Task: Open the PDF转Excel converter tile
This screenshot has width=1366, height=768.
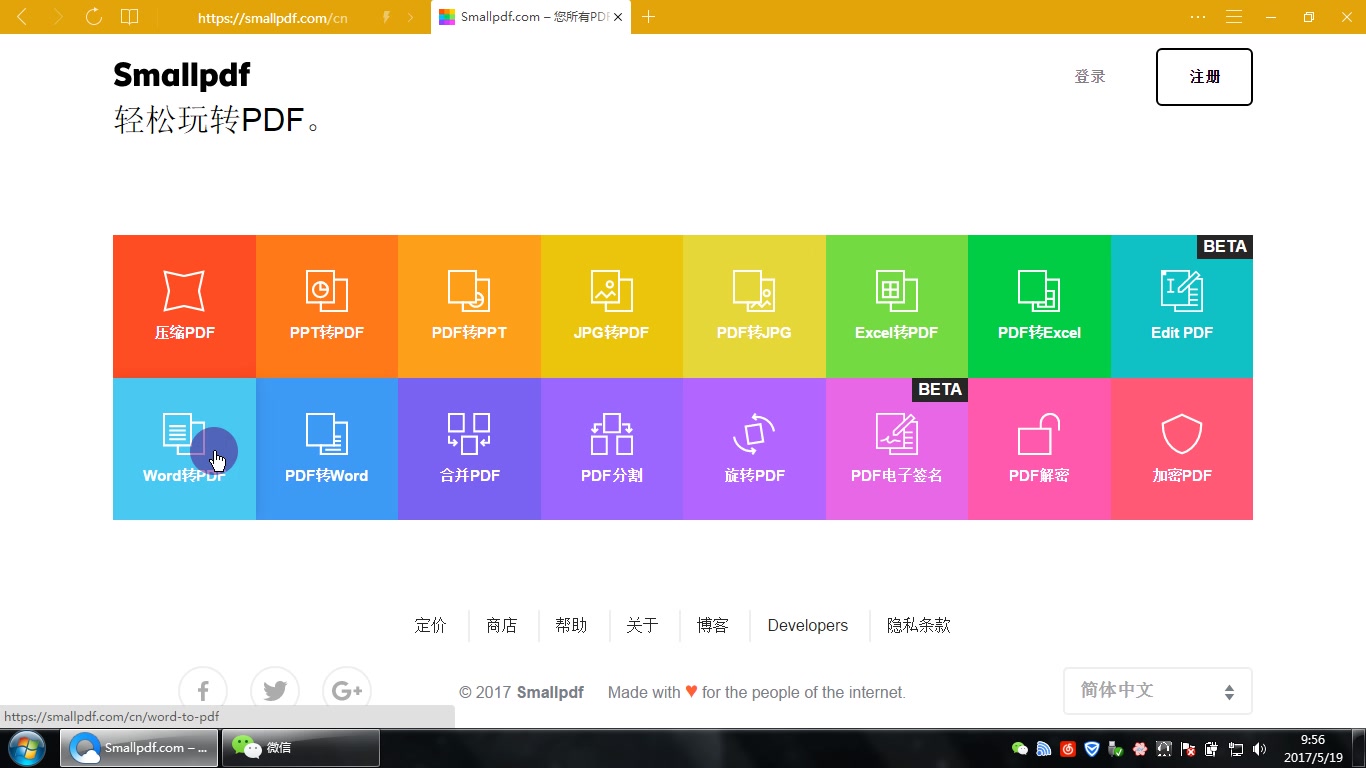Action: click(x=1039, y=306)
